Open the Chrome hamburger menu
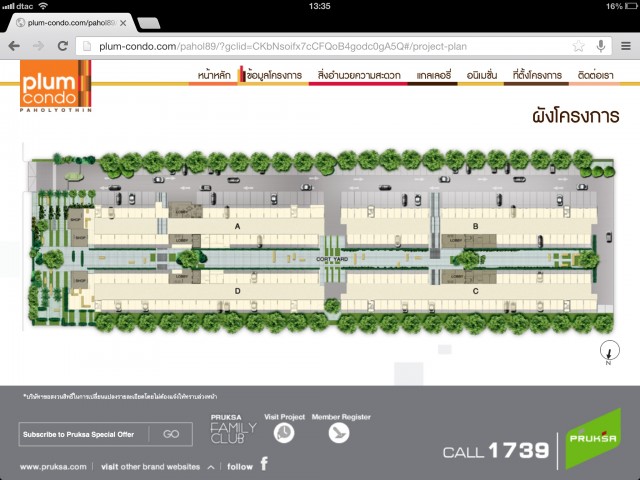The width and height of the screenshot is (640, 480). pos(626,46)
